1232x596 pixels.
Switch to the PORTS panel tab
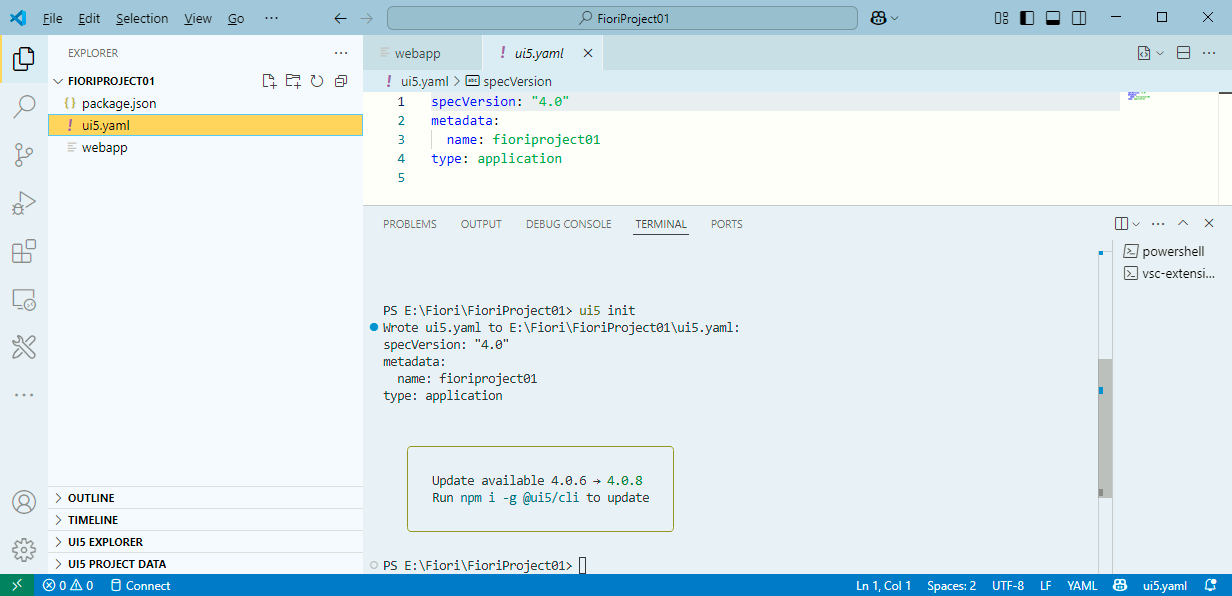[x=727, y=224]
